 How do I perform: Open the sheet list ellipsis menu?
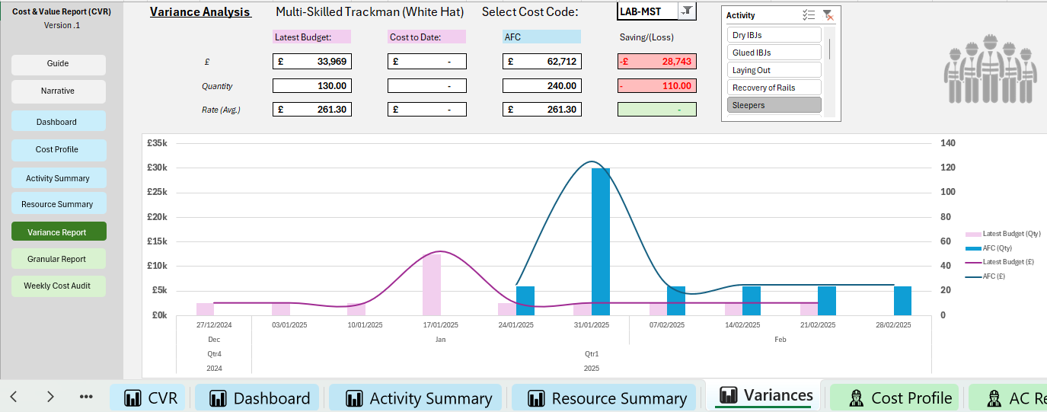click(85, 397)
